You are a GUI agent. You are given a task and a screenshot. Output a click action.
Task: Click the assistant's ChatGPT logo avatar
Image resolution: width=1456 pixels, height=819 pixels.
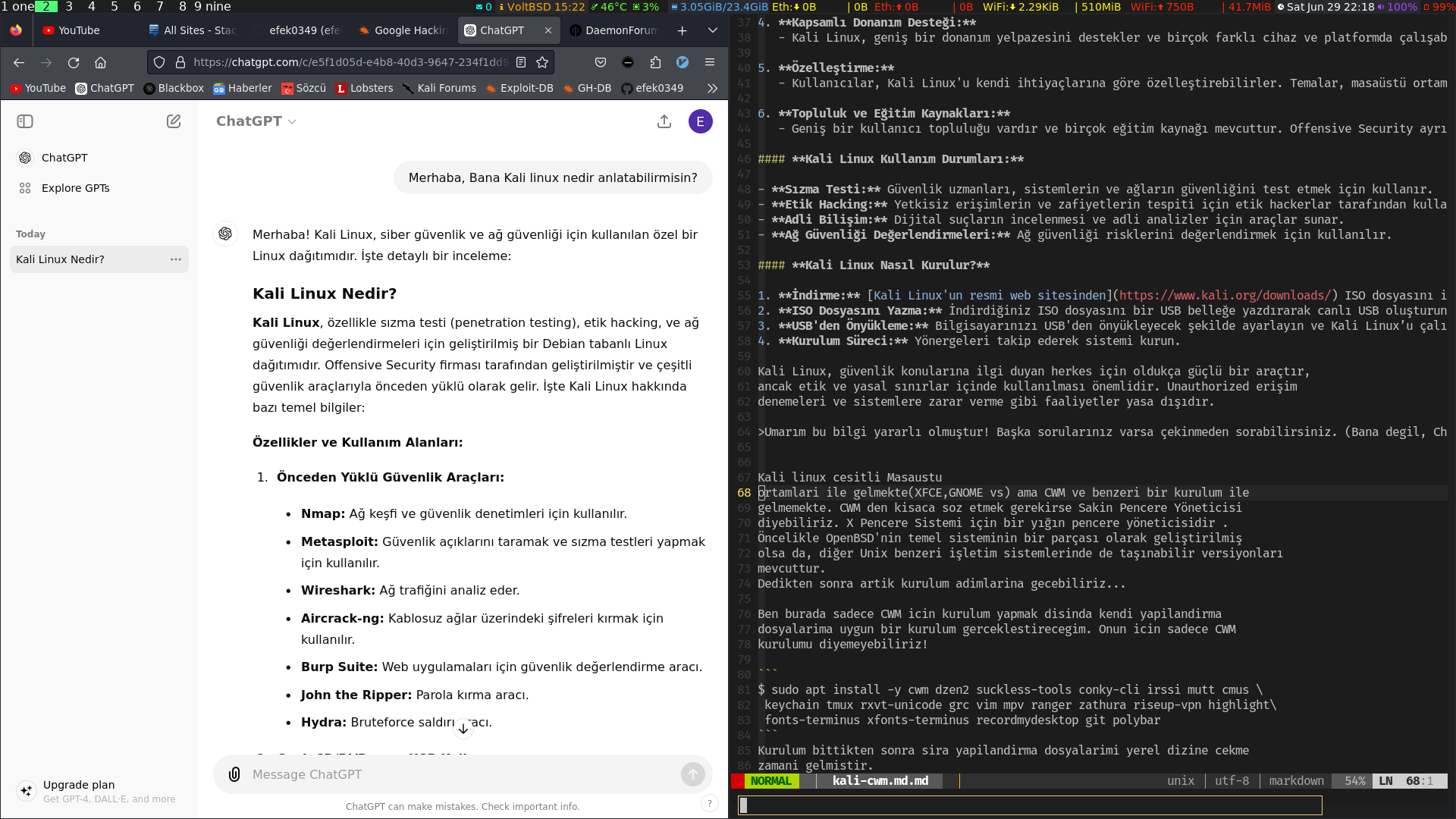(225, 234)
